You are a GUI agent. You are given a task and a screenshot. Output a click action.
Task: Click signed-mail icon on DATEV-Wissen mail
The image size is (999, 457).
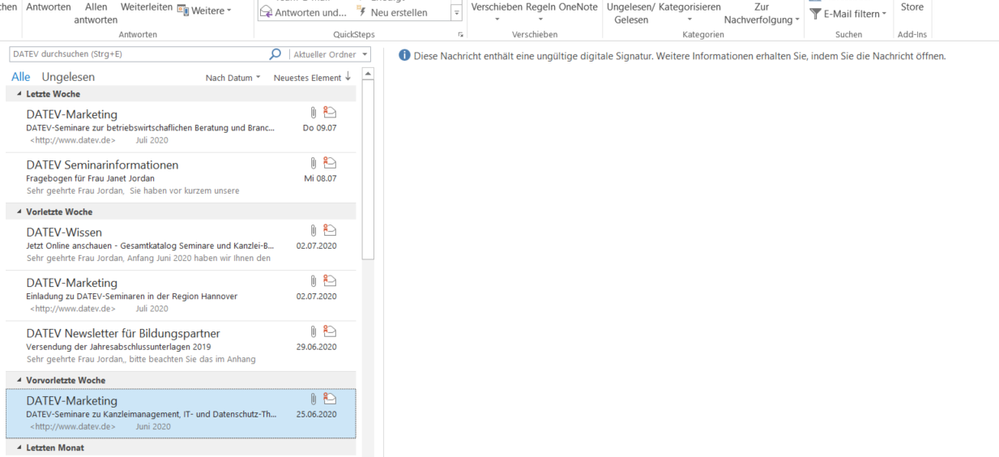click(x=329, y=230)
